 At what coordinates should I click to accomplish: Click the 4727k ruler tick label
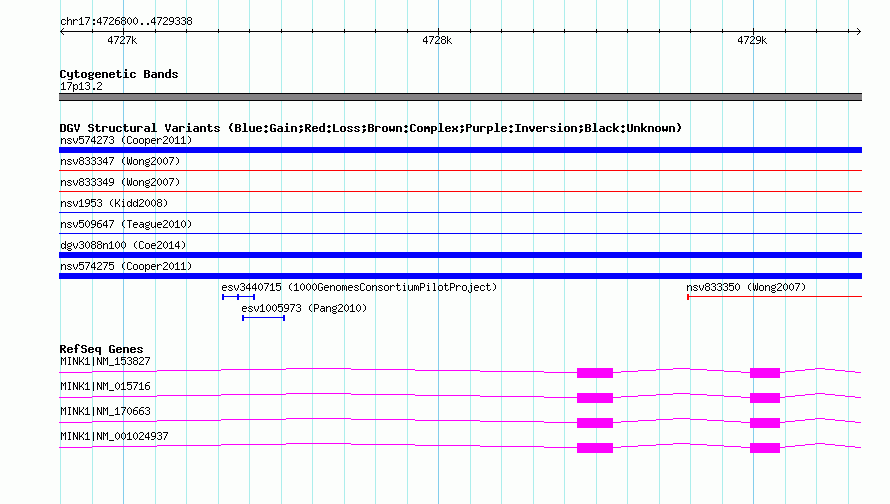(x=122, y=40)
